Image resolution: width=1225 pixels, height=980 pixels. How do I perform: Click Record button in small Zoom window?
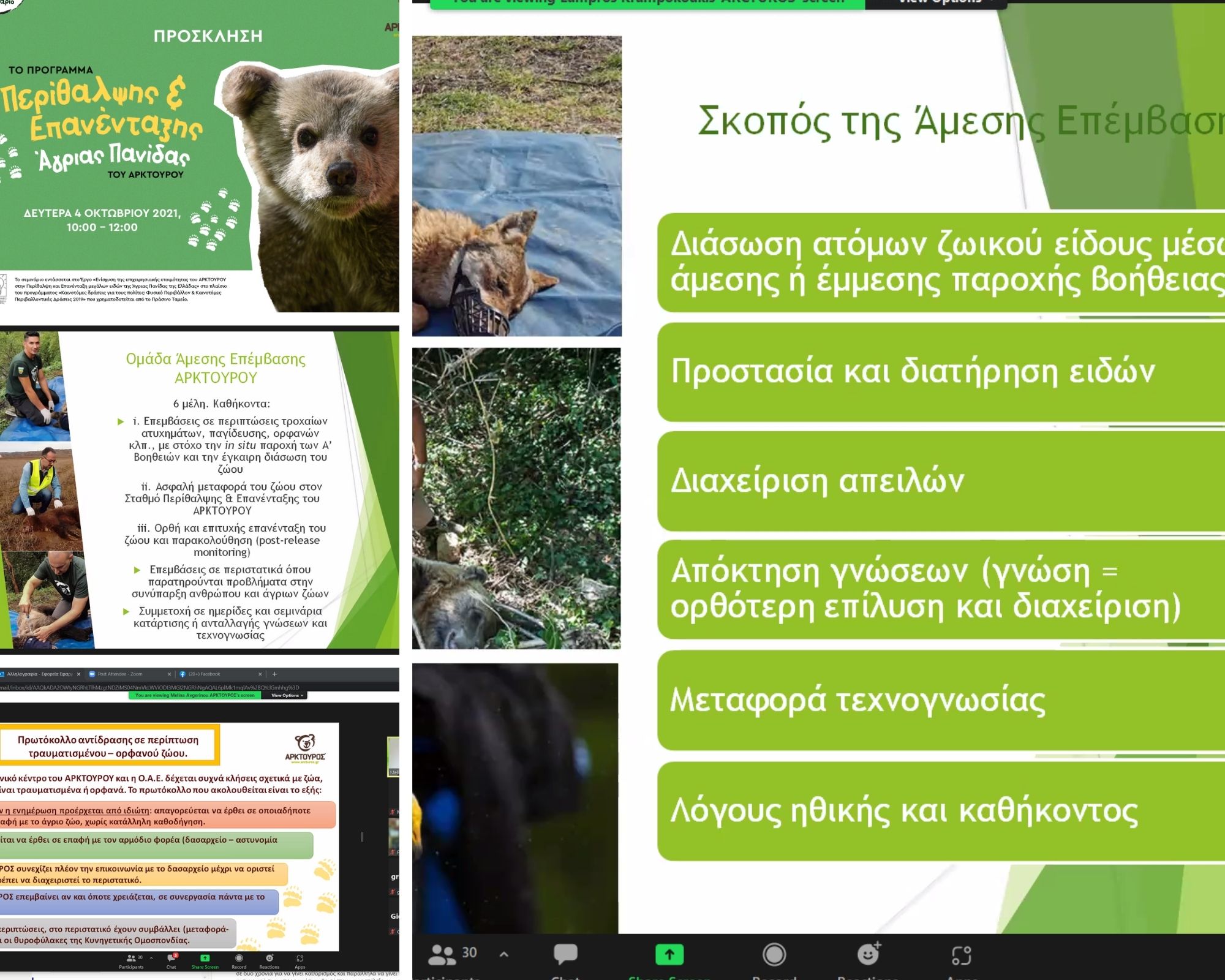click(x=239, y=961)
